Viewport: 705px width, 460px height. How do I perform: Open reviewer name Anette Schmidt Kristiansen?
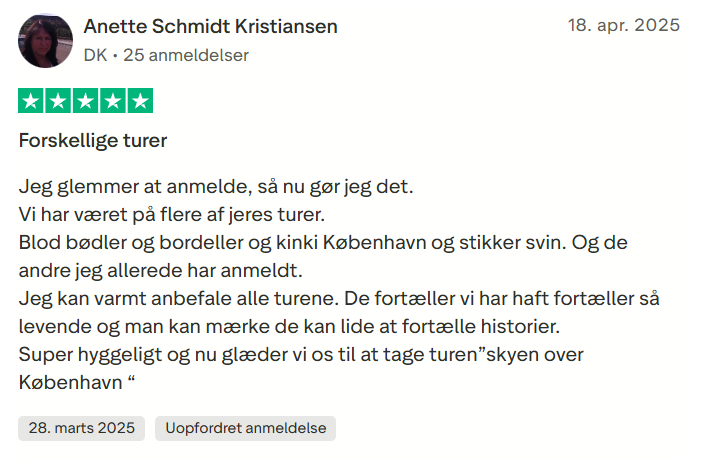210,26
